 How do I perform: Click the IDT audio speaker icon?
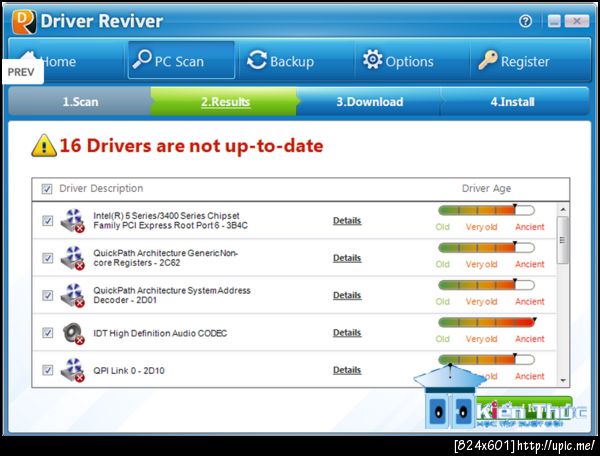(x=73, y=333)
